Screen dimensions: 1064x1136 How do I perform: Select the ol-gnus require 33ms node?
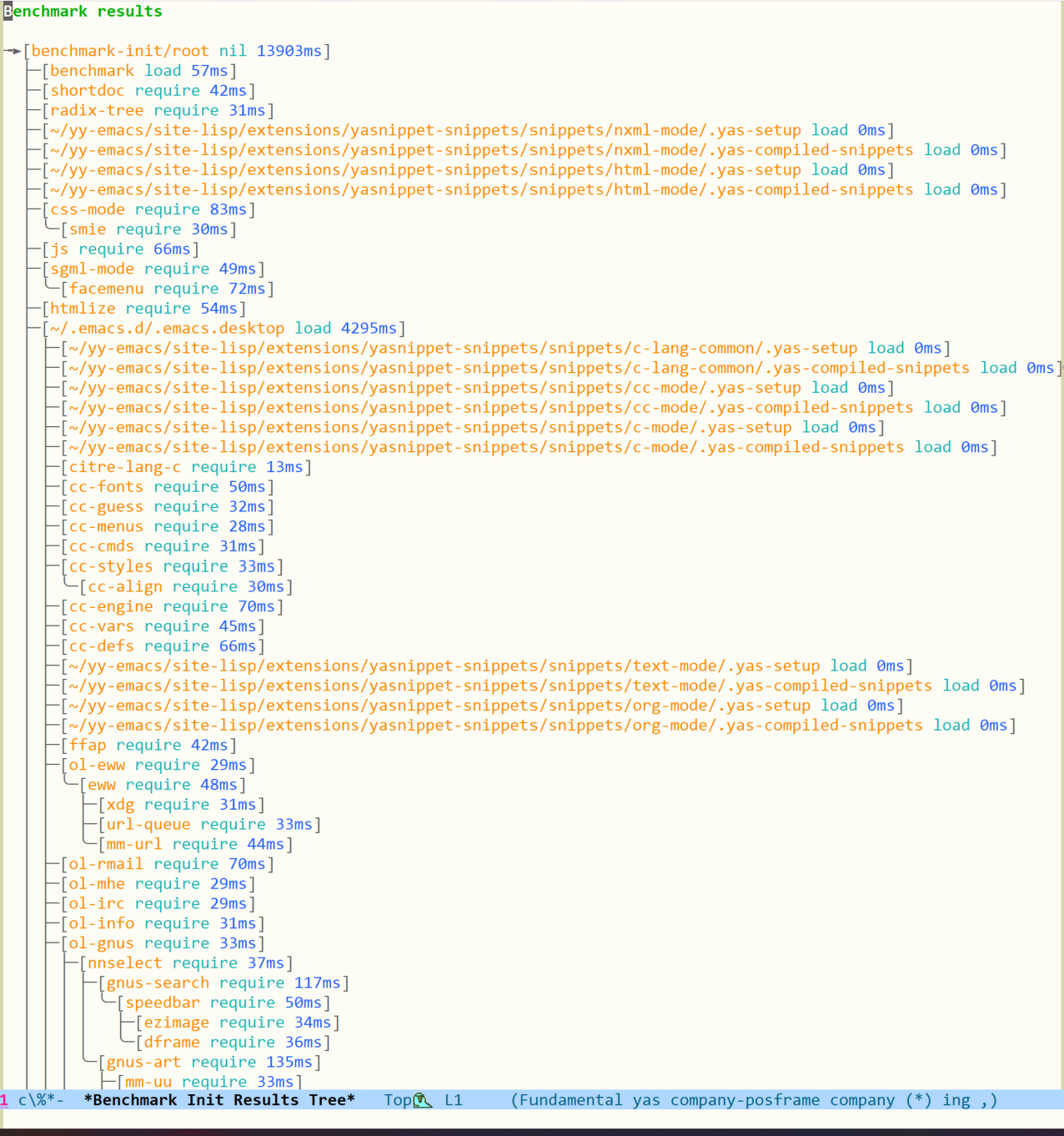click(162, 943)
